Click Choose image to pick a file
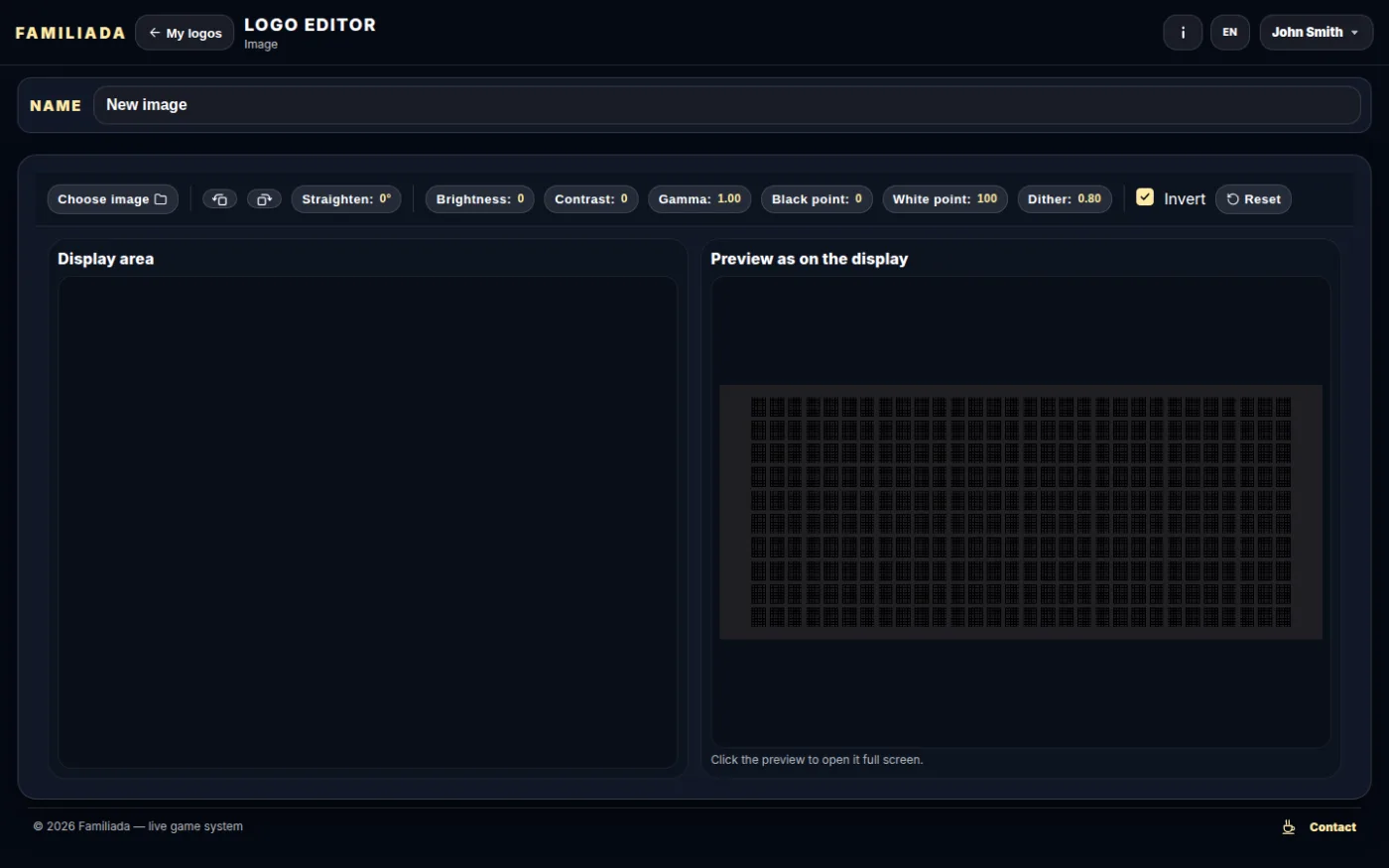This screenshot has width=1389, height=868. pos(113,199)
